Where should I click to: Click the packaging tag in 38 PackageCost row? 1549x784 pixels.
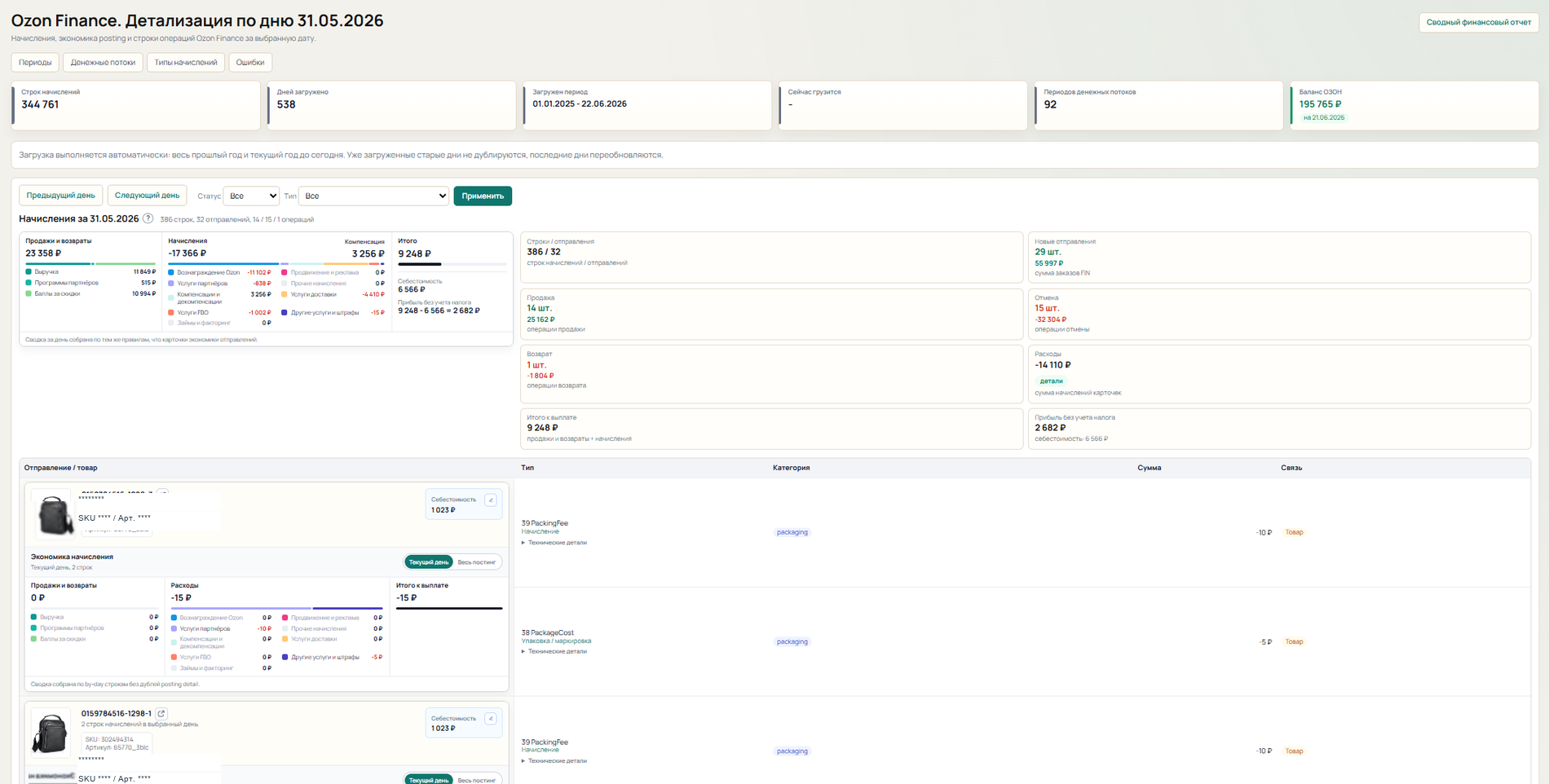(792, 641)
